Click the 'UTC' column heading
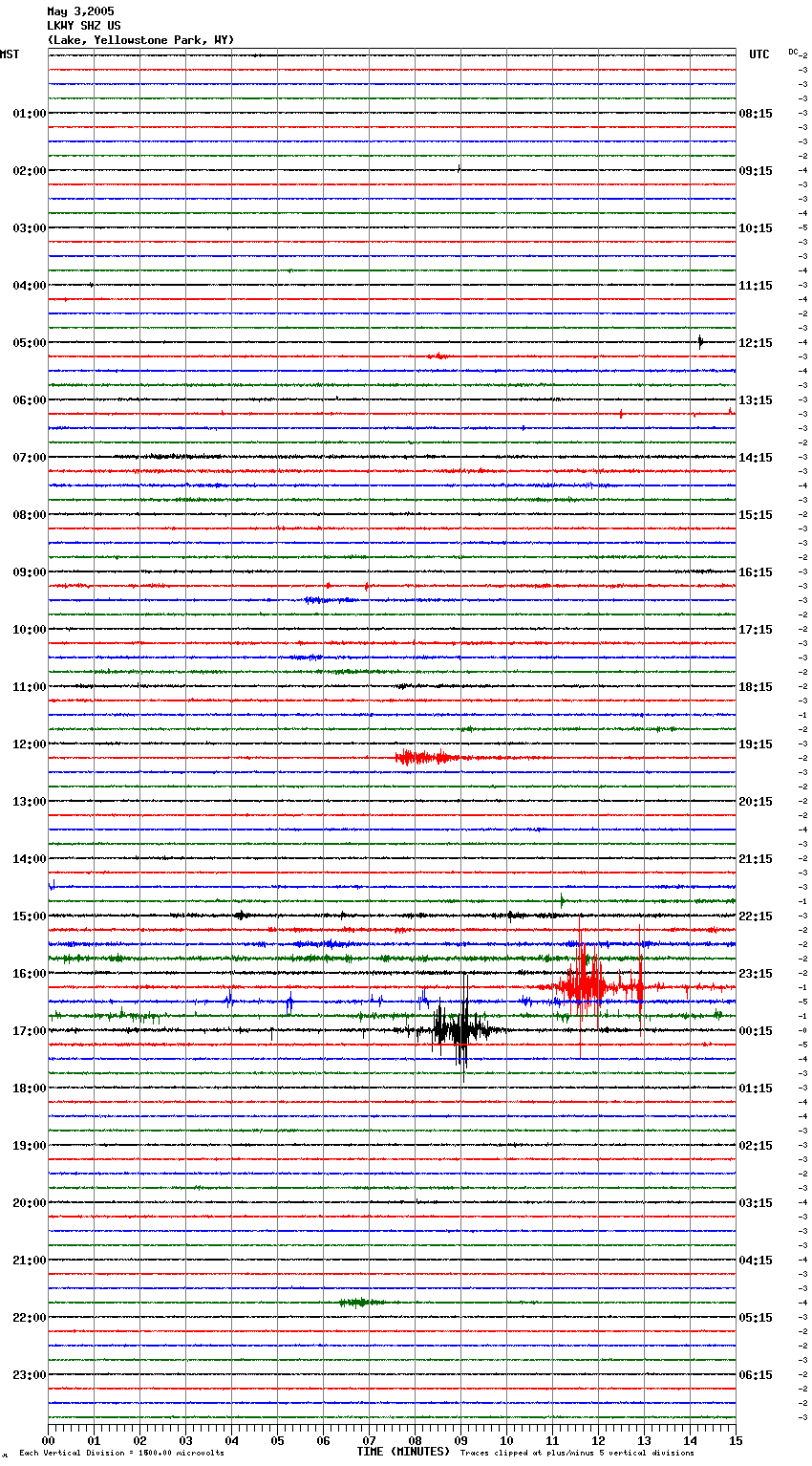The image size is (812, 1466). 759,54
